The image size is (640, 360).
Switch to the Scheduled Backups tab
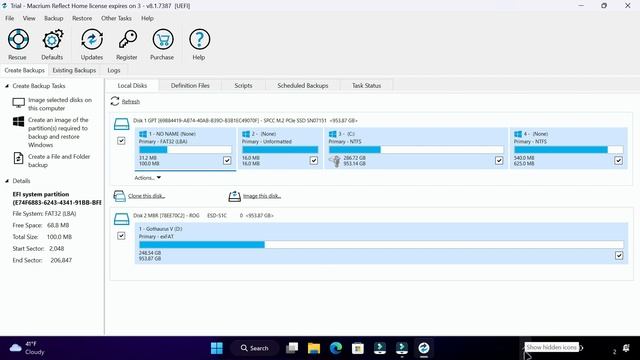click(x=303, y=85)
